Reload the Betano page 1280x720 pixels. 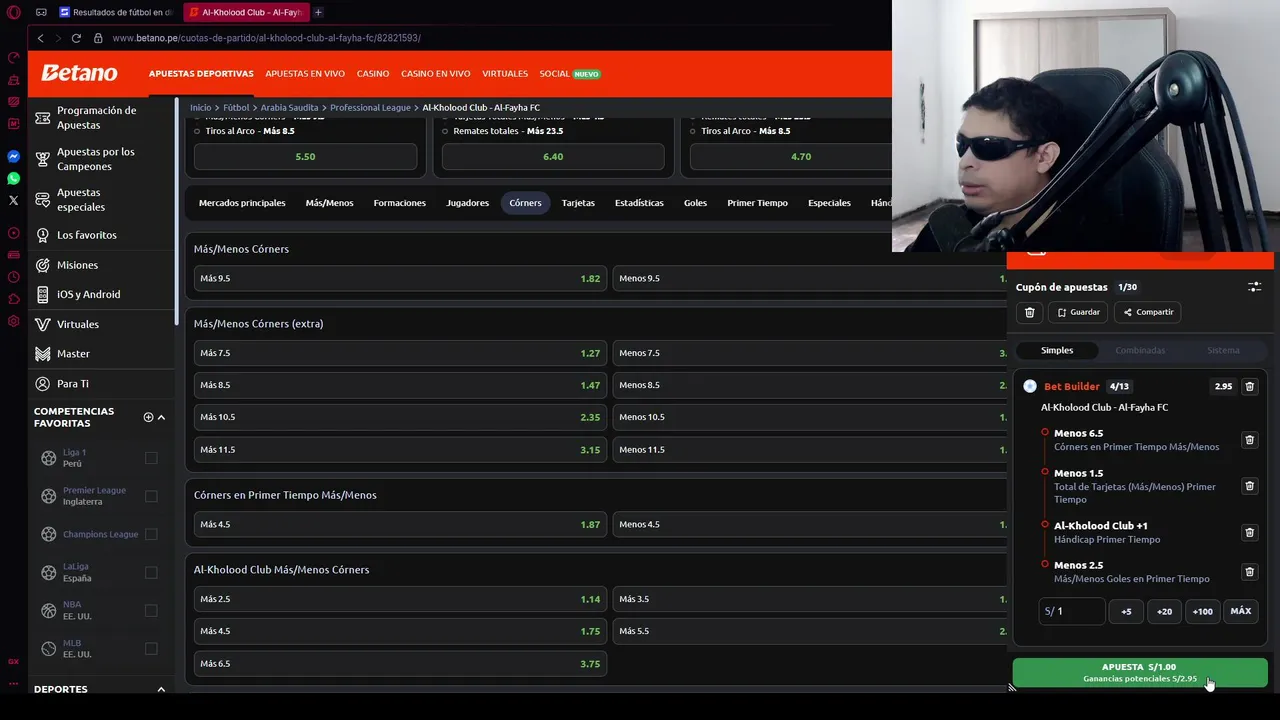pos(76,38)
